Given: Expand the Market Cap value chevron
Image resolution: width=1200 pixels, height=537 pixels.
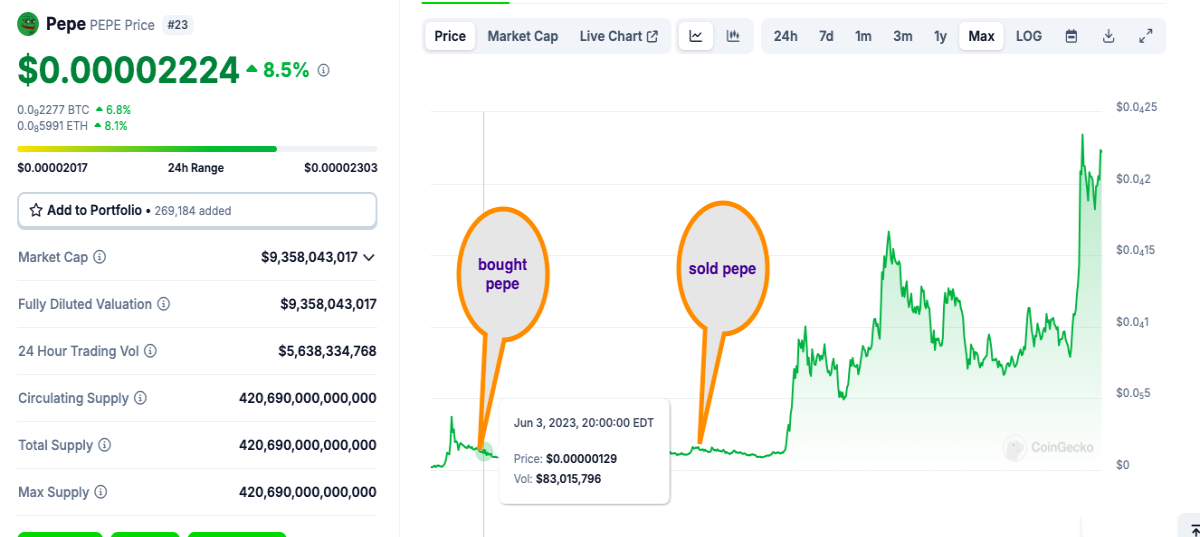Looking at the screenshot, I should point(369,258).
